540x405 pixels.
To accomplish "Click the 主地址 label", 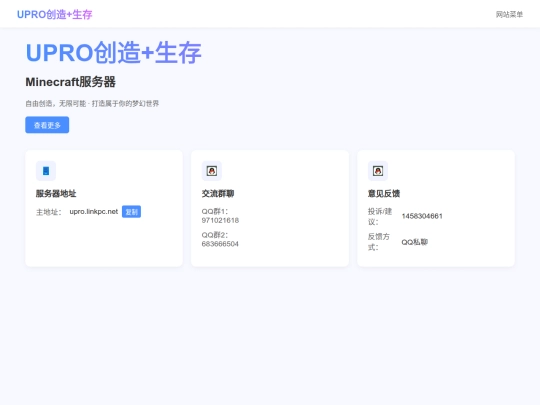I will coord(49,212).
